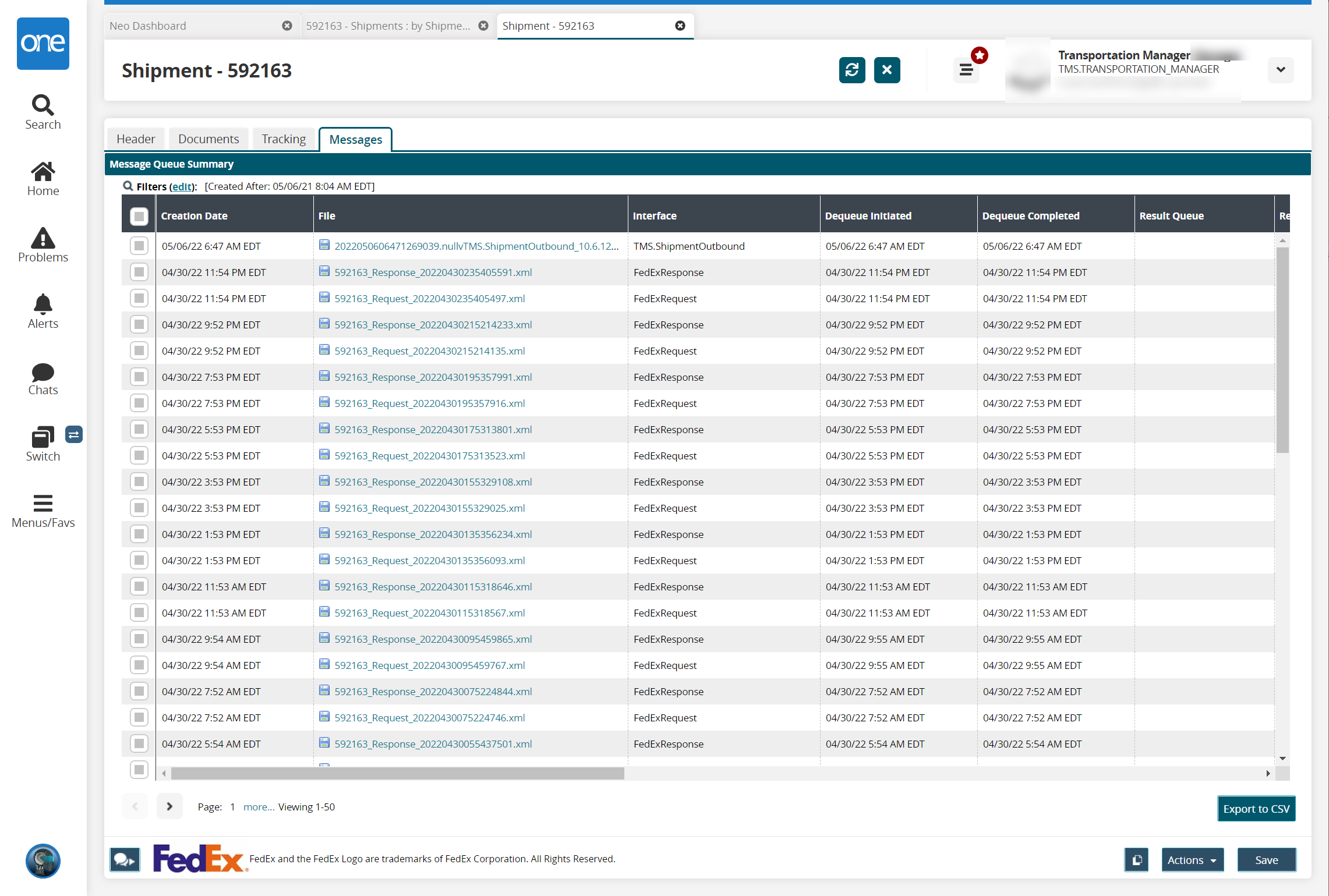Image resolution: width=1329 pixels, height=896 pixels.
Task: Check the row for 05/06/22 6:47 AM EDT
Action: [139, 246]
